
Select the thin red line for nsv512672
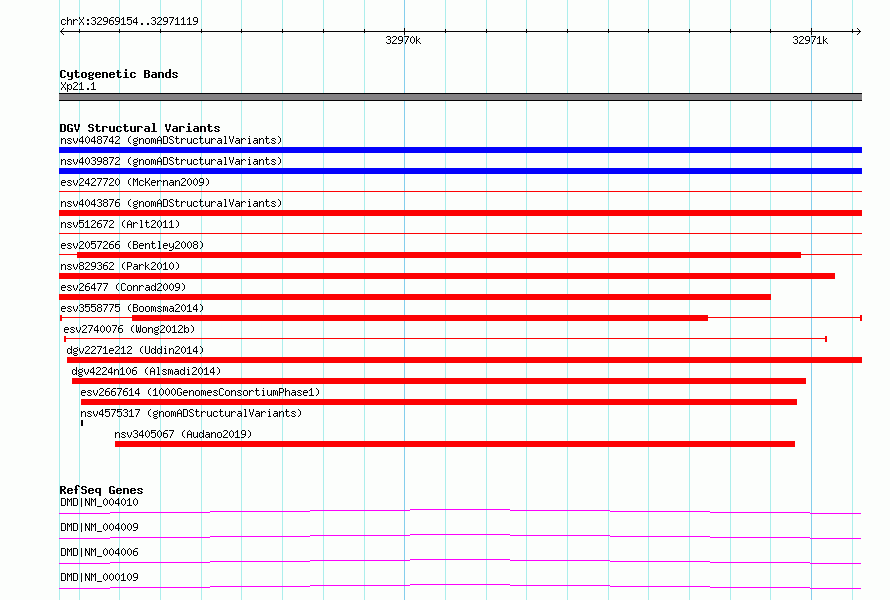pos(460,233)
